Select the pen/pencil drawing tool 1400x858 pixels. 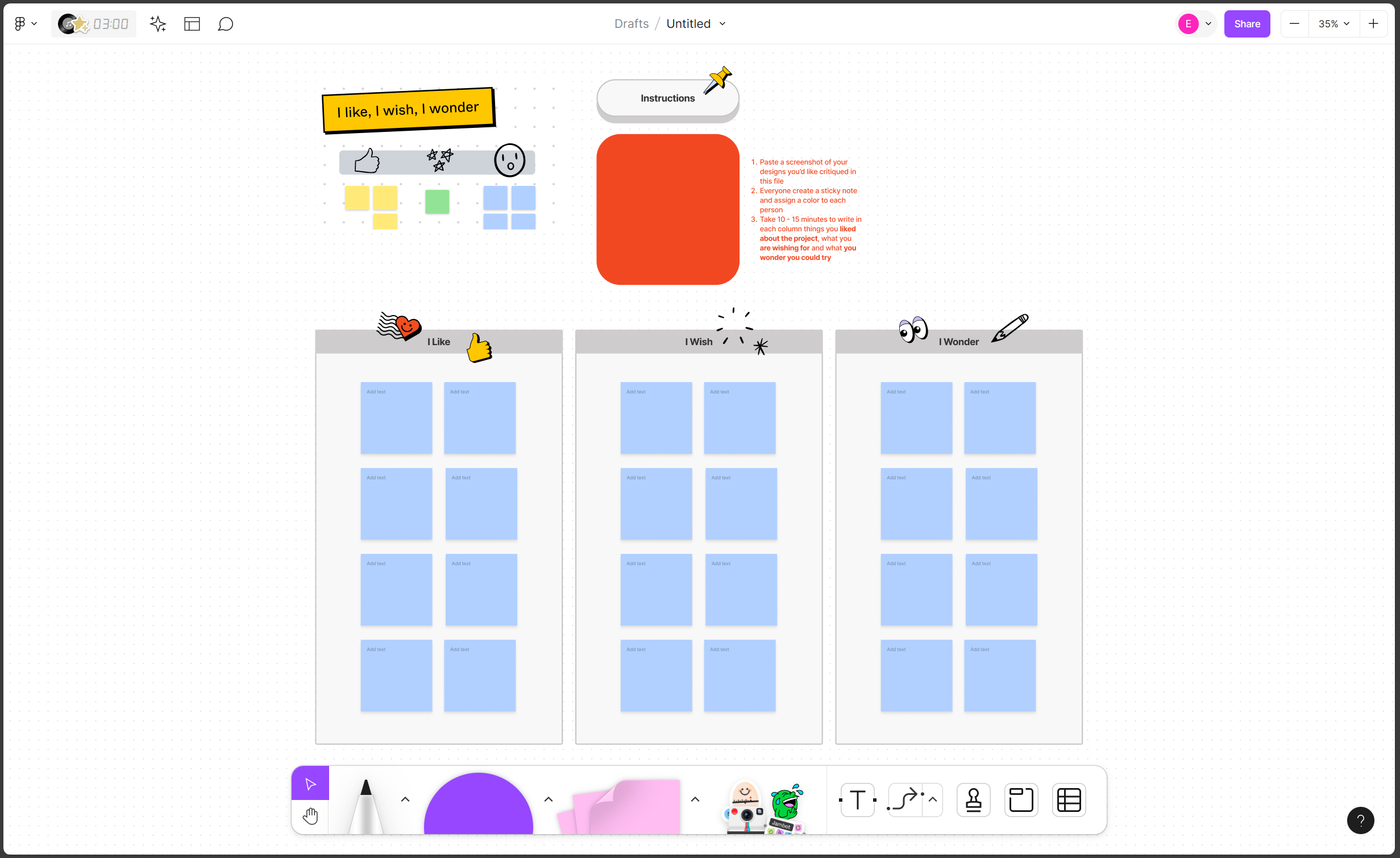pos(366,800)
